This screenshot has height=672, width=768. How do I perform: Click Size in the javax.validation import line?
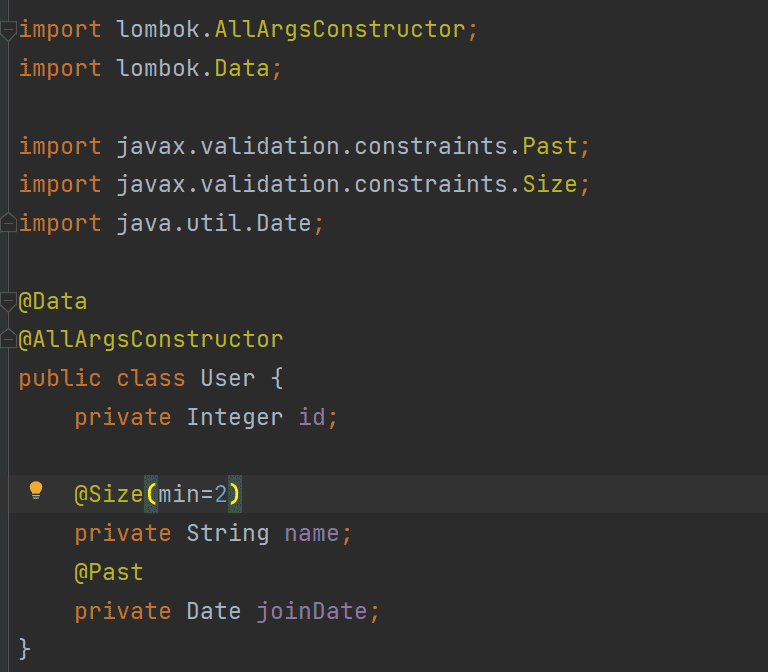coord(549,184)
